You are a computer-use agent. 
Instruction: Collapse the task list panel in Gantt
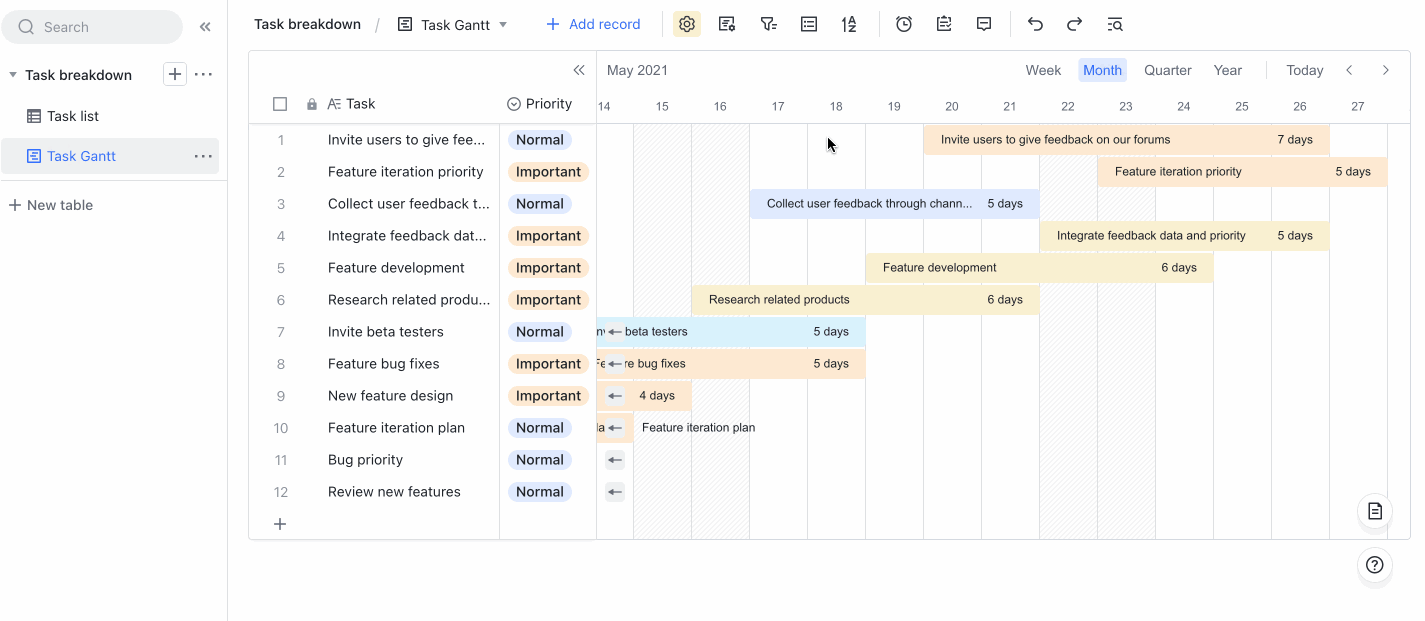(578, 70)
